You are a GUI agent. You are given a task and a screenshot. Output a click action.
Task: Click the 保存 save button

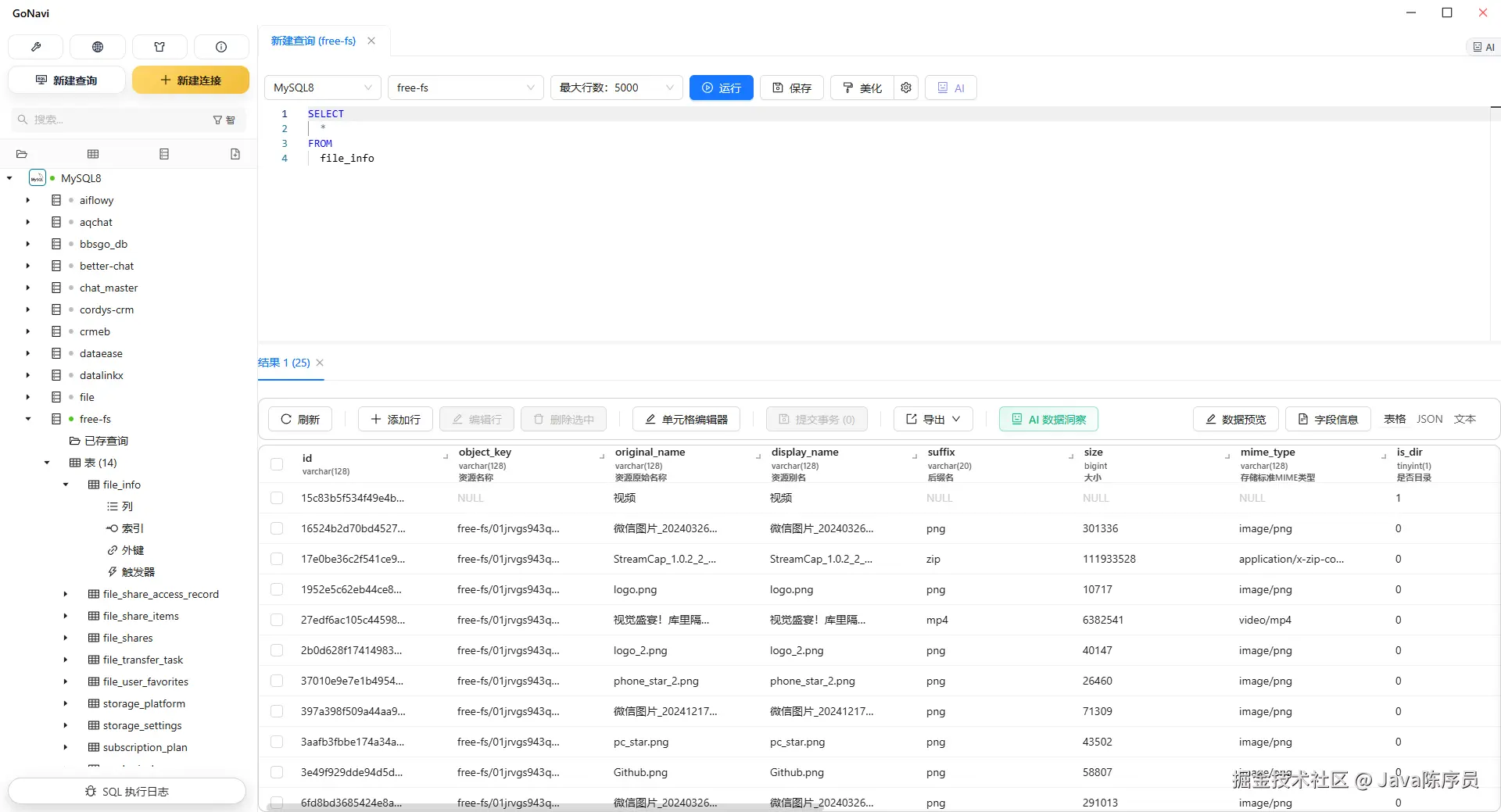pyautogui.click(x=792, y=88)
